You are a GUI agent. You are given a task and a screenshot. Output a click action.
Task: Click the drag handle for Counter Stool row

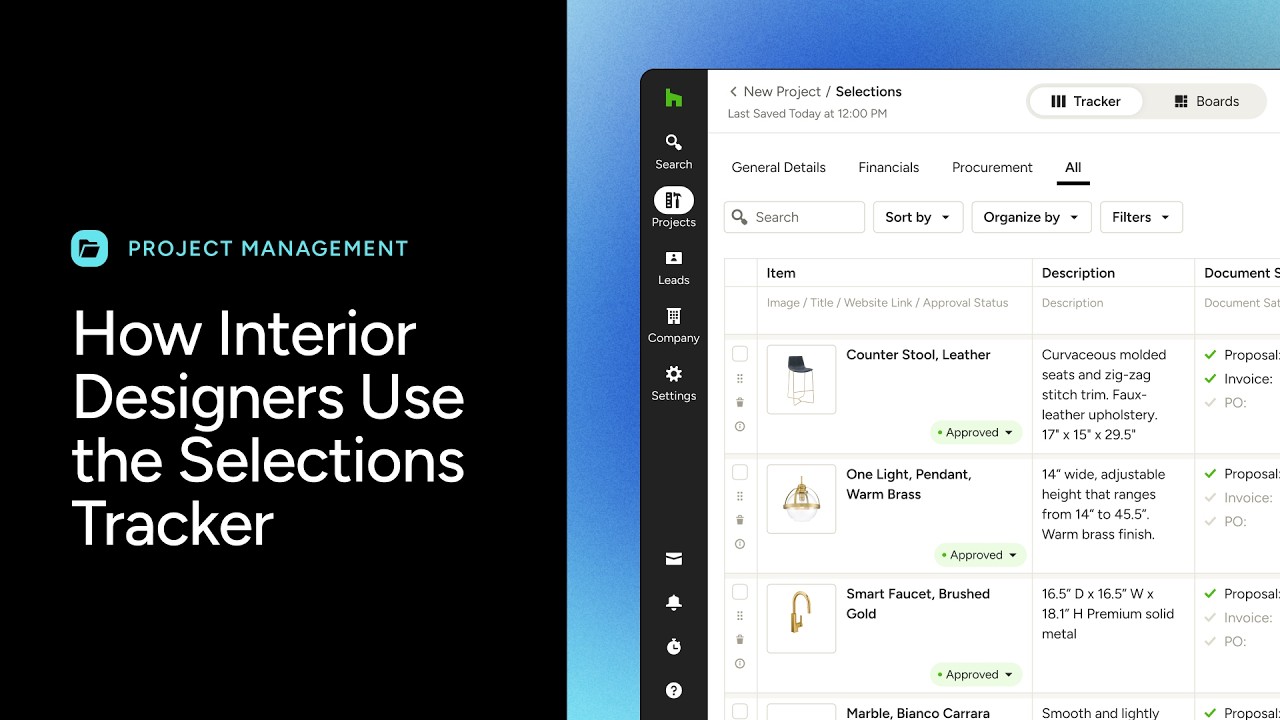(x=740, y=378)
